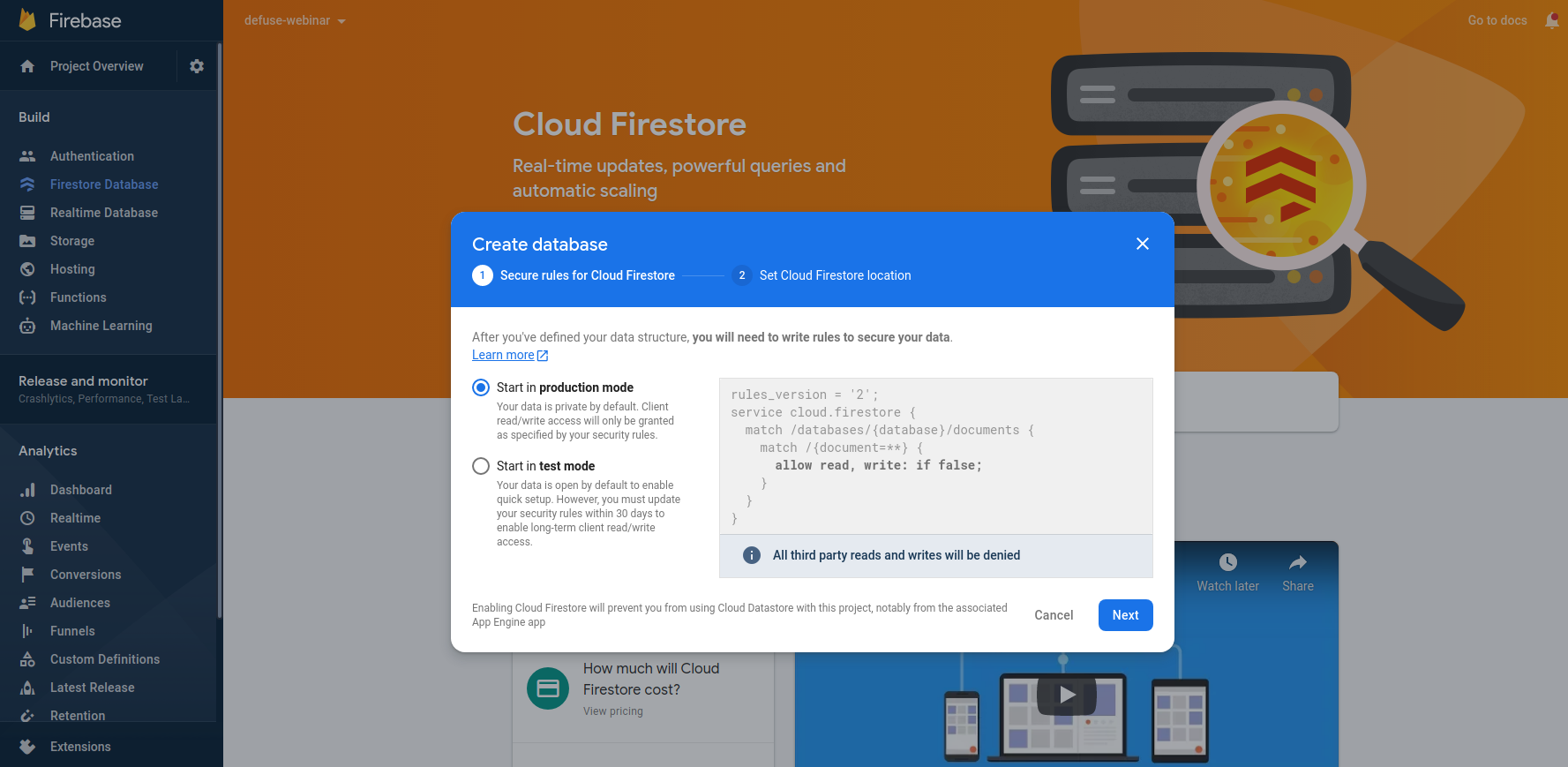1568x767 pixels.
Task: Open Realtime Database in the sidebar
Action: coord(104,213)
